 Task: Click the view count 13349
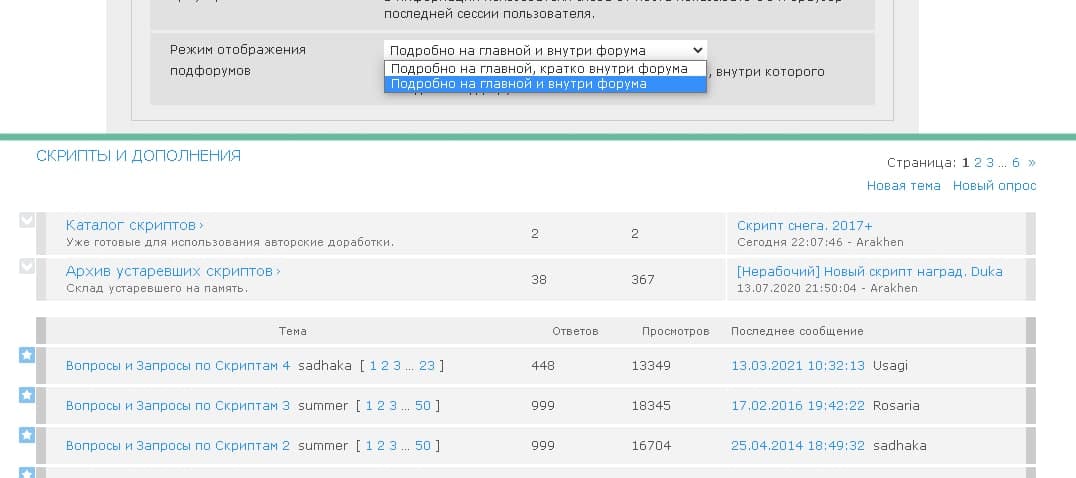click(651, 366)
